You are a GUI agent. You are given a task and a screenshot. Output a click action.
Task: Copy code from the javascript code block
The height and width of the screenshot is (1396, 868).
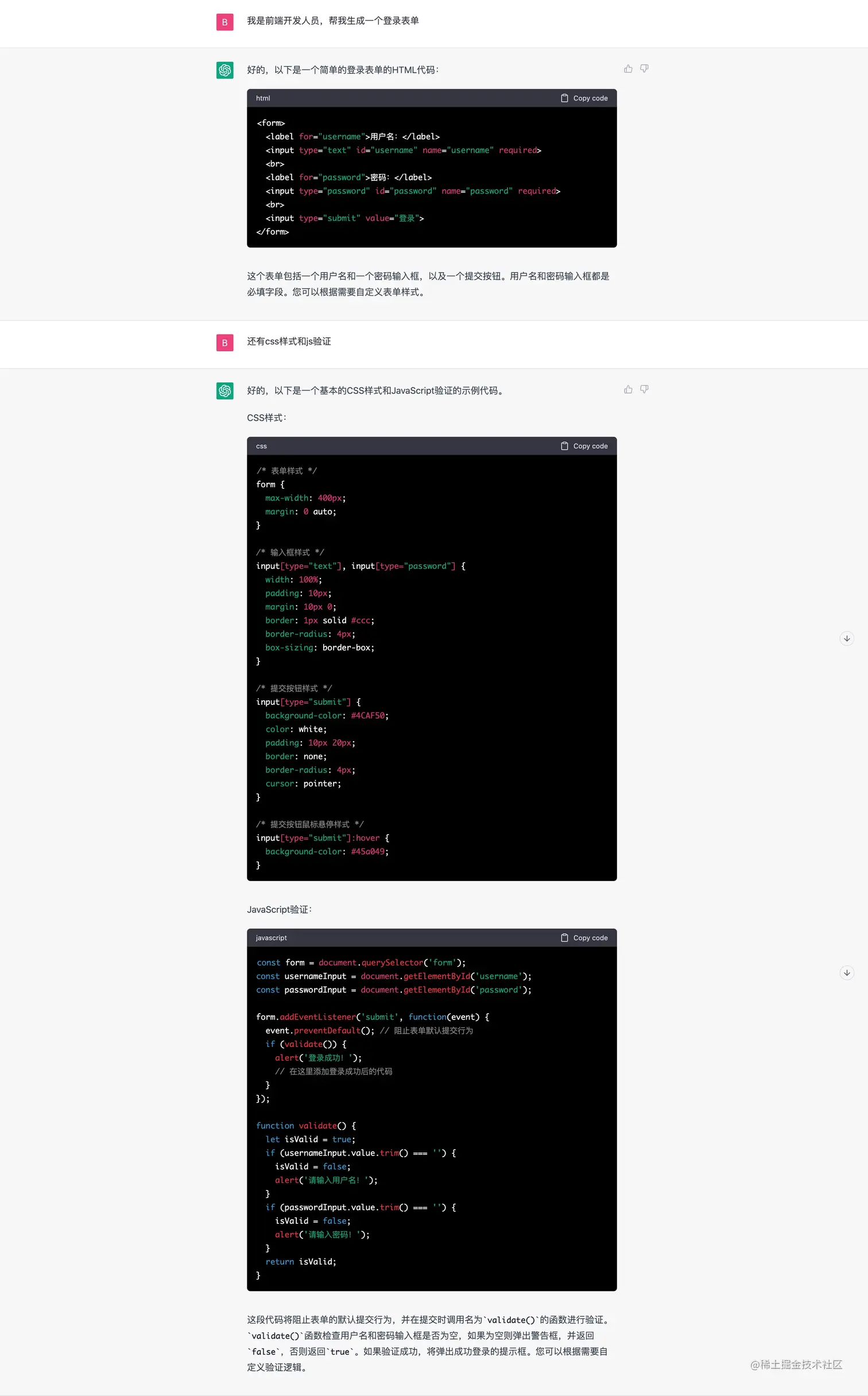[584, 938]
